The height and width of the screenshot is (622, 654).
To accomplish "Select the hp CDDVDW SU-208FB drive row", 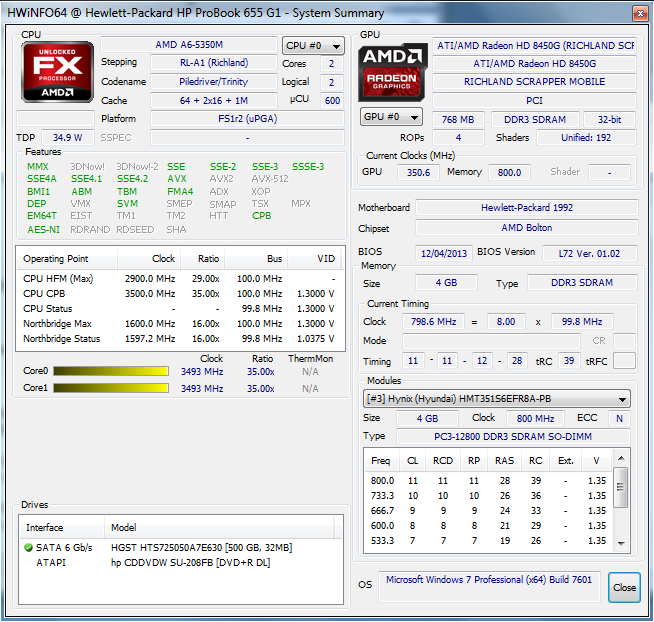I will (x=181, y=563).
